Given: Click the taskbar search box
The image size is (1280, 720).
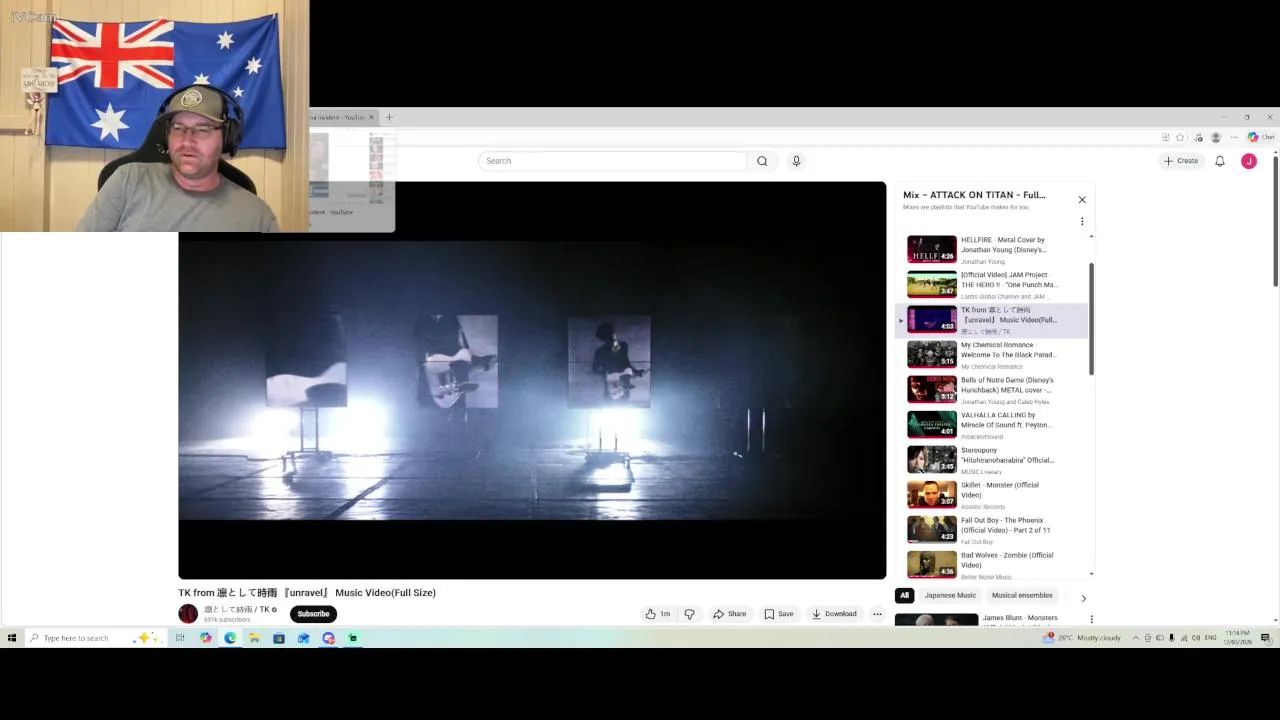Looking at the screenshot, I should (x=94, y=638).
